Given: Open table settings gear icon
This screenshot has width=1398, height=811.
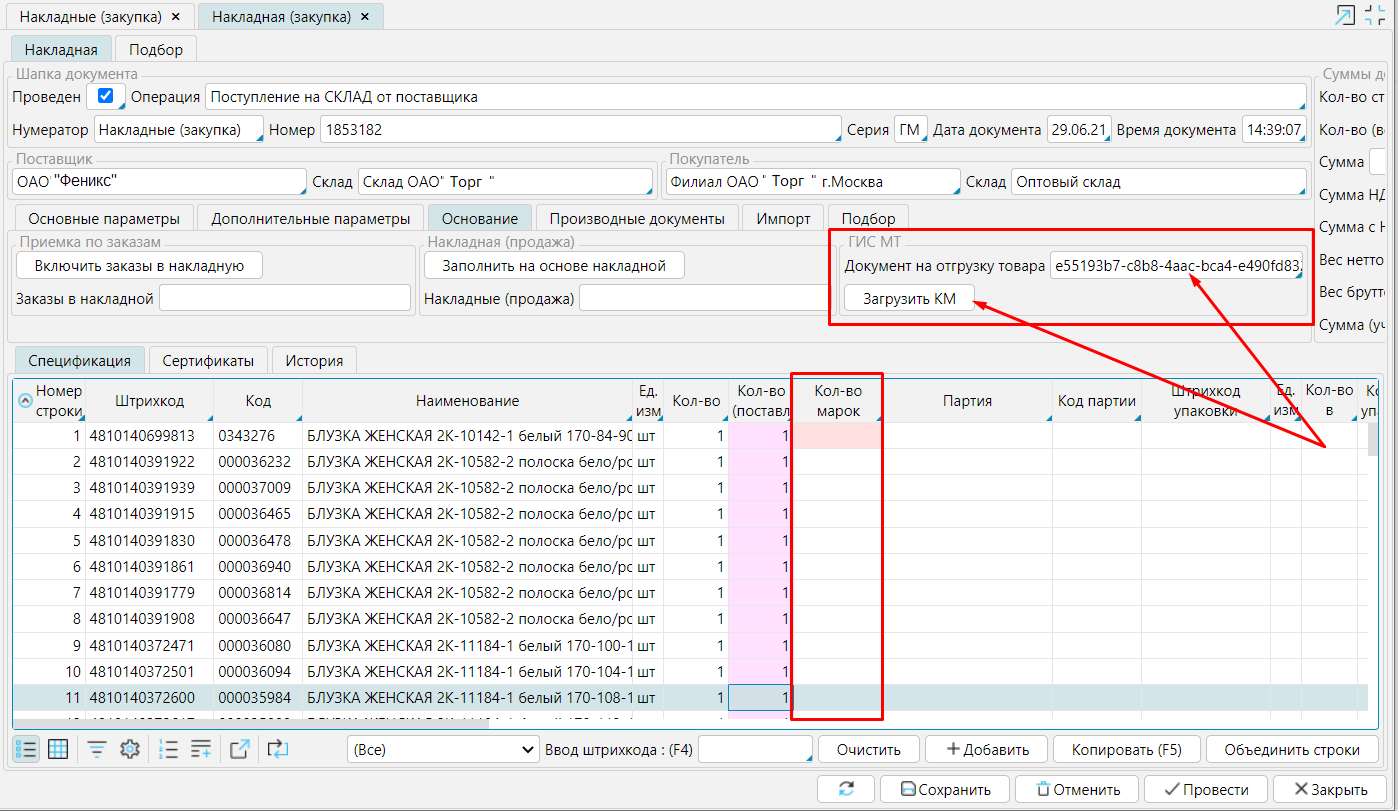Looking at the screenshot, I should (x=129, y=749).
